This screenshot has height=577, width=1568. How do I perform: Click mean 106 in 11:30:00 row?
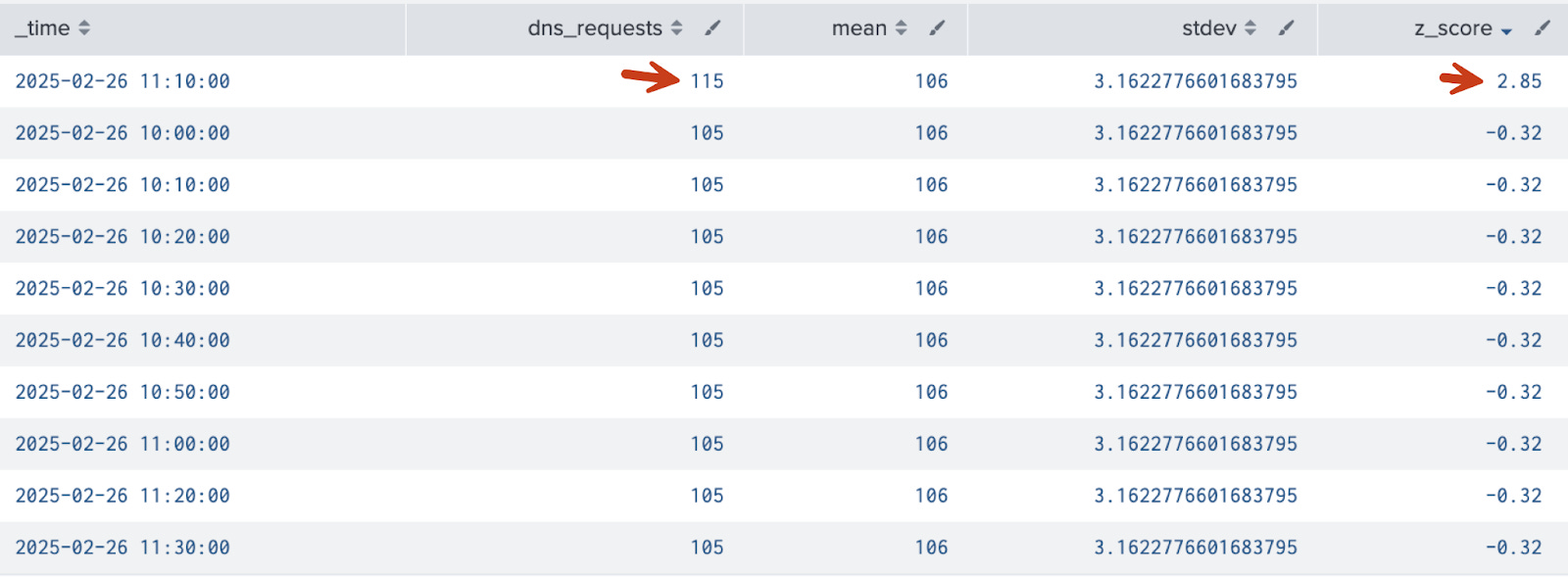931,549
